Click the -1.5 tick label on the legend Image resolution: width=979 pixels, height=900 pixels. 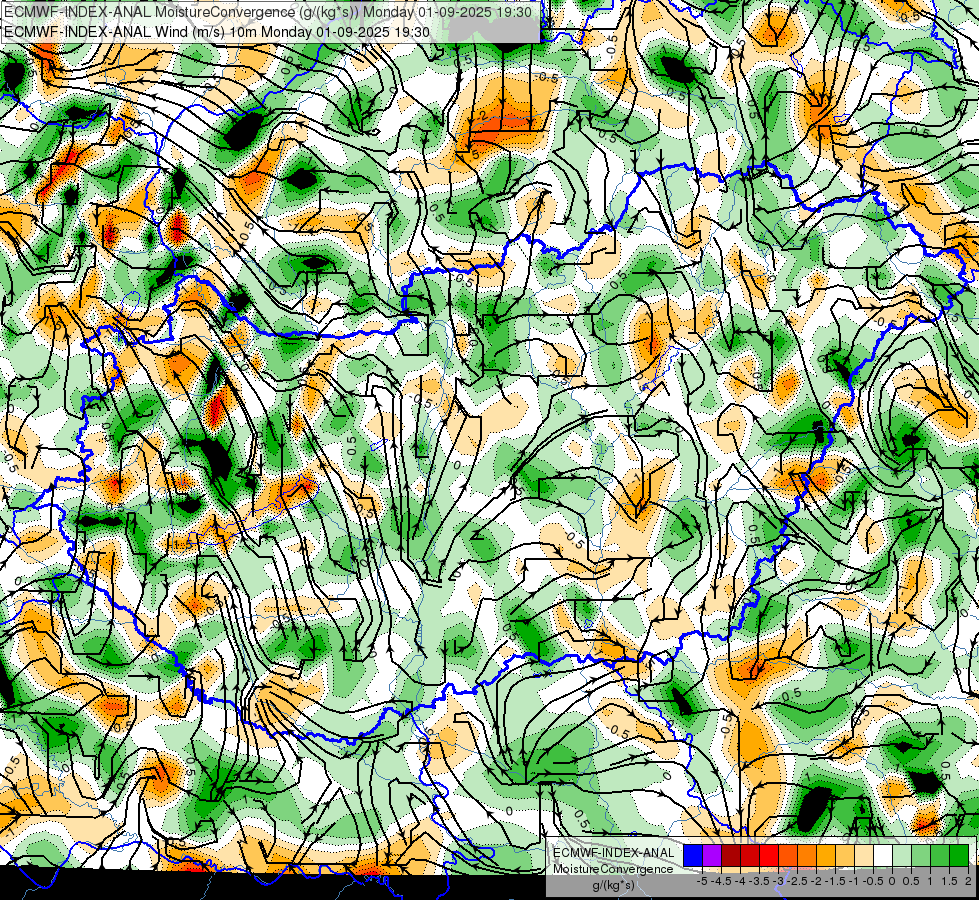click(835, 881)
